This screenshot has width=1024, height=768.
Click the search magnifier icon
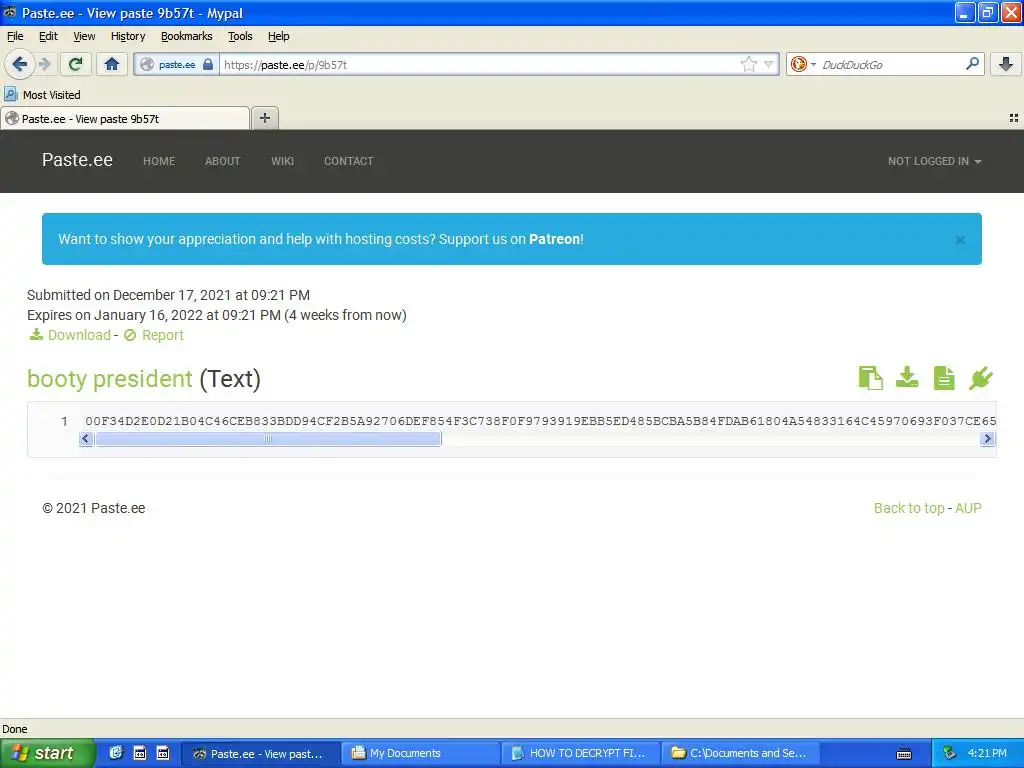tap(972, 64)
